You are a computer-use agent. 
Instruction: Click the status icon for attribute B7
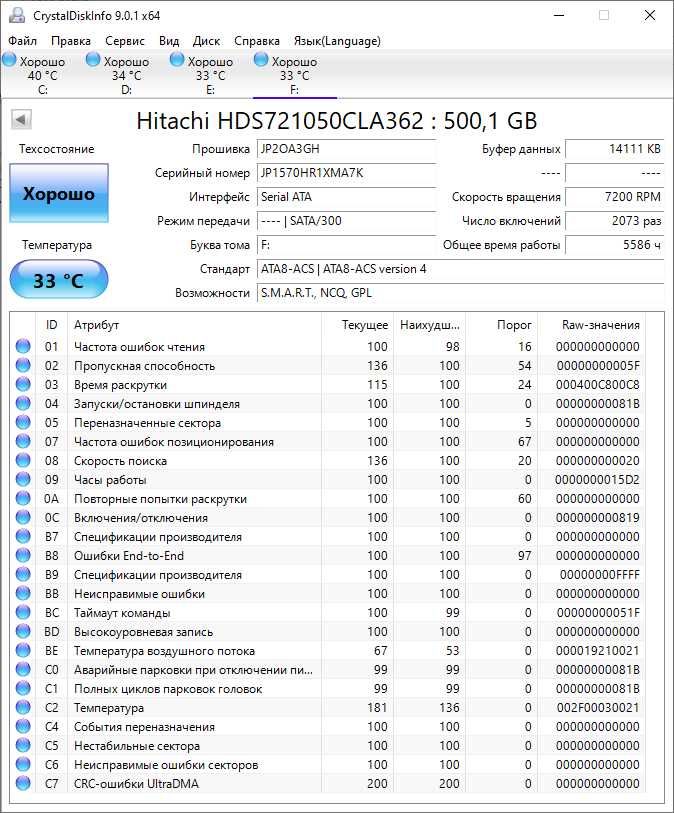coord(23,537)
